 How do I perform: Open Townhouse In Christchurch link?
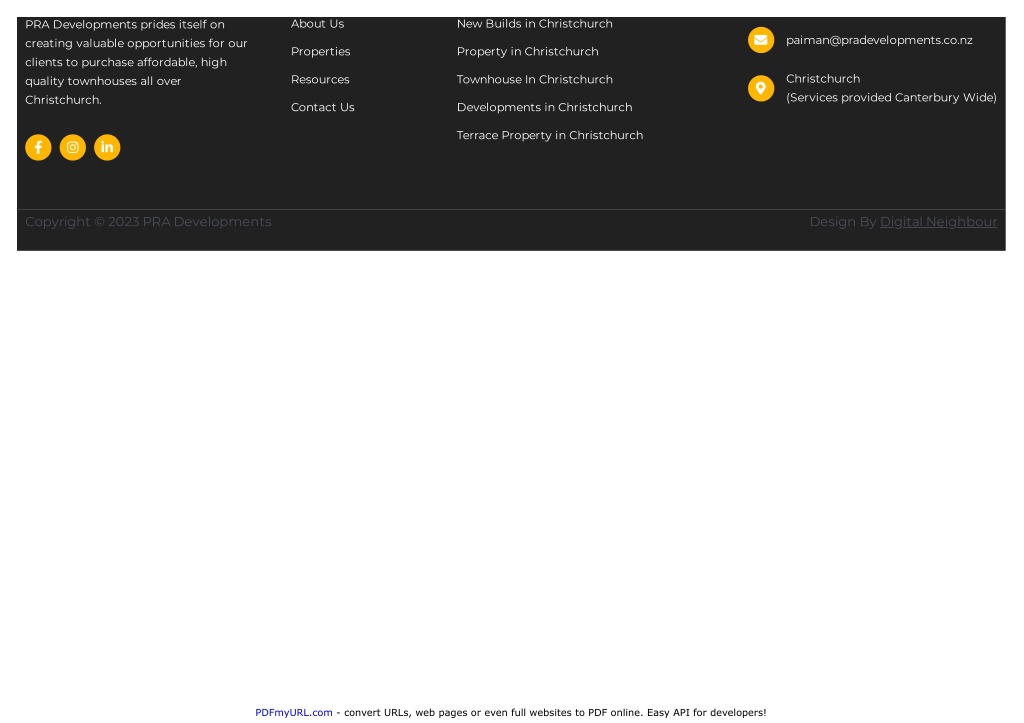click(535, 80)
